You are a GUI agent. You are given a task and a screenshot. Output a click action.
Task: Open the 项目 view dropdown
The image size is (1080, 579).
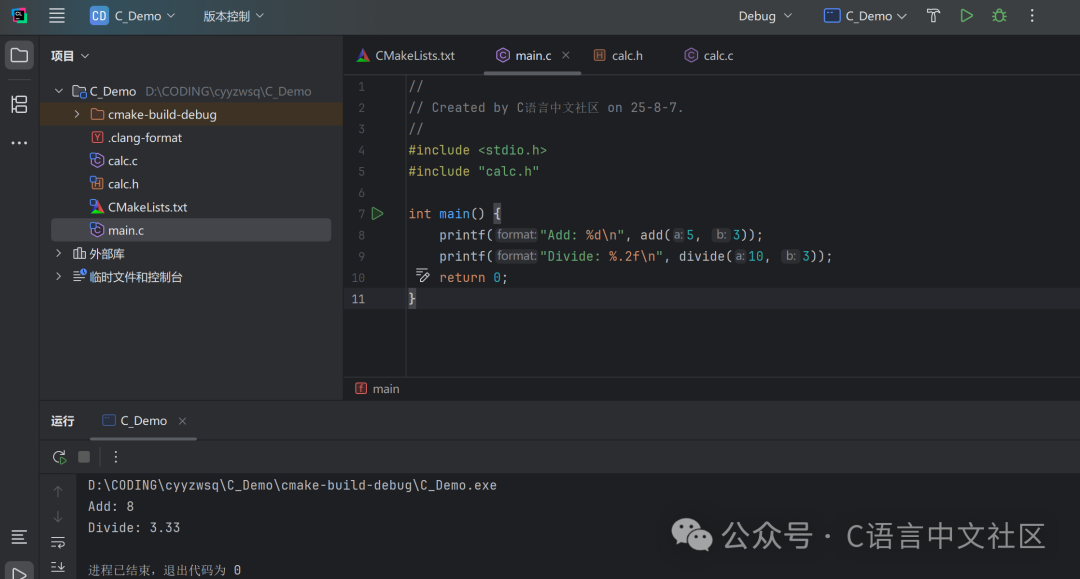point(70,56)
